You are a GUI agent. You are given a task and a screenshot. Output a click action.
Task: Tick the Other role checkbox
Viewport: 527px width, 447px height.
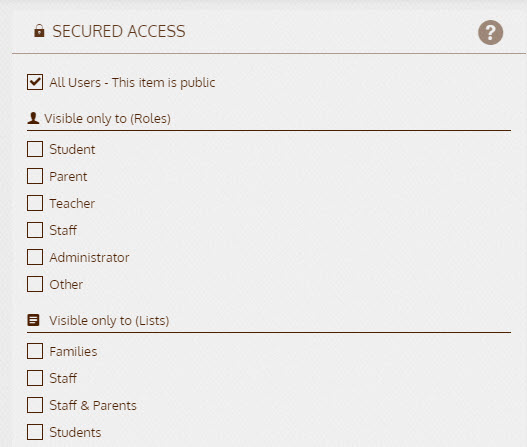35,284
